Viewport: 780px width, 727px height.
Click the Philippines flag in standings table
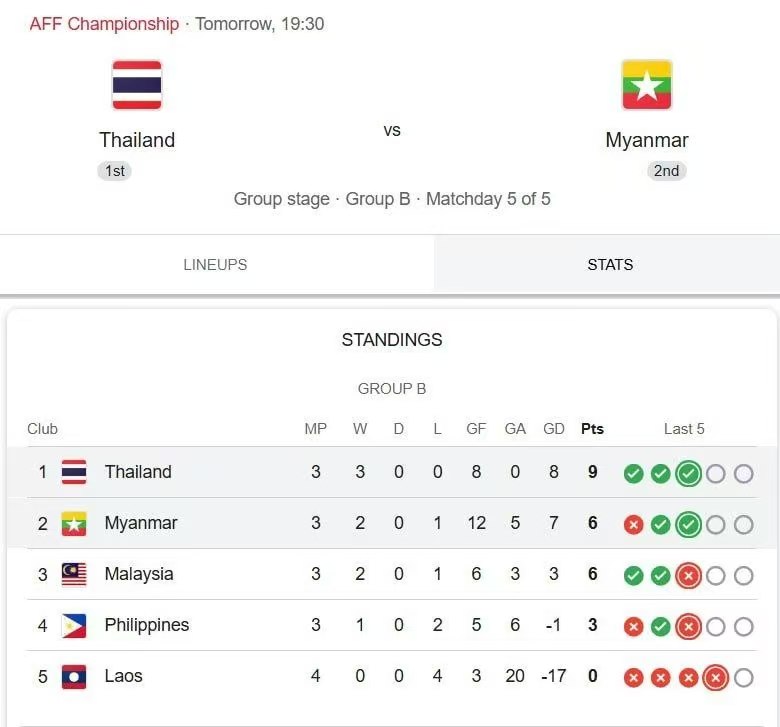point(74,625)
